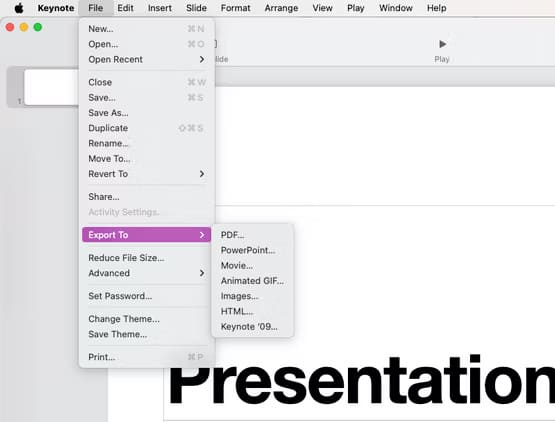Choose Close from the File menu

click(147, 82)
